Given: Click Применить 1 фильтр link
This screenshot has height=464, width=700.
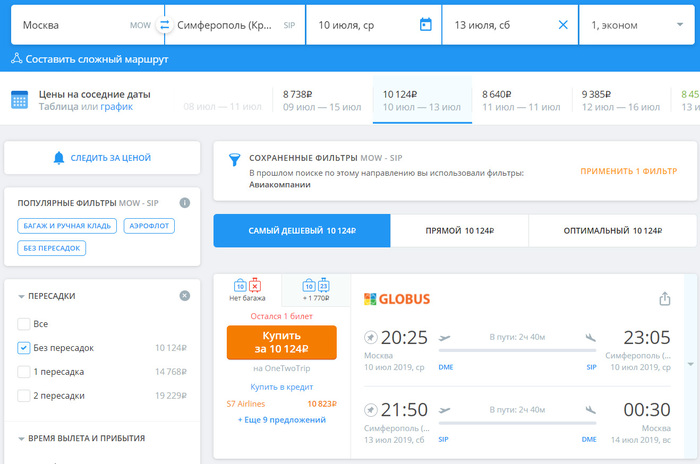Looking at the screenshot, I should pos(628,171).
